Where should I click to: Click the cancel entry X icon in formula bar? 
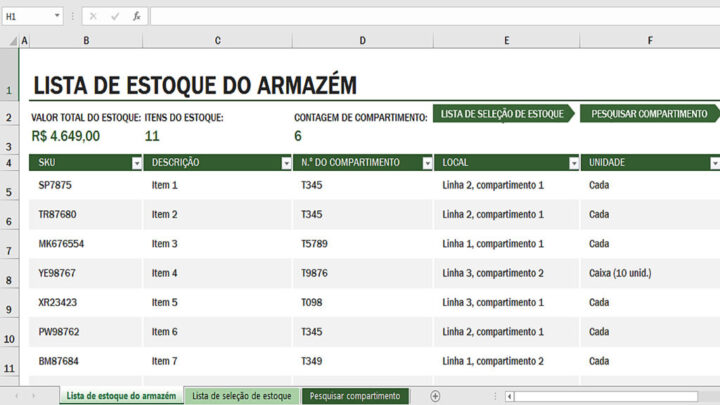point(93,16)
